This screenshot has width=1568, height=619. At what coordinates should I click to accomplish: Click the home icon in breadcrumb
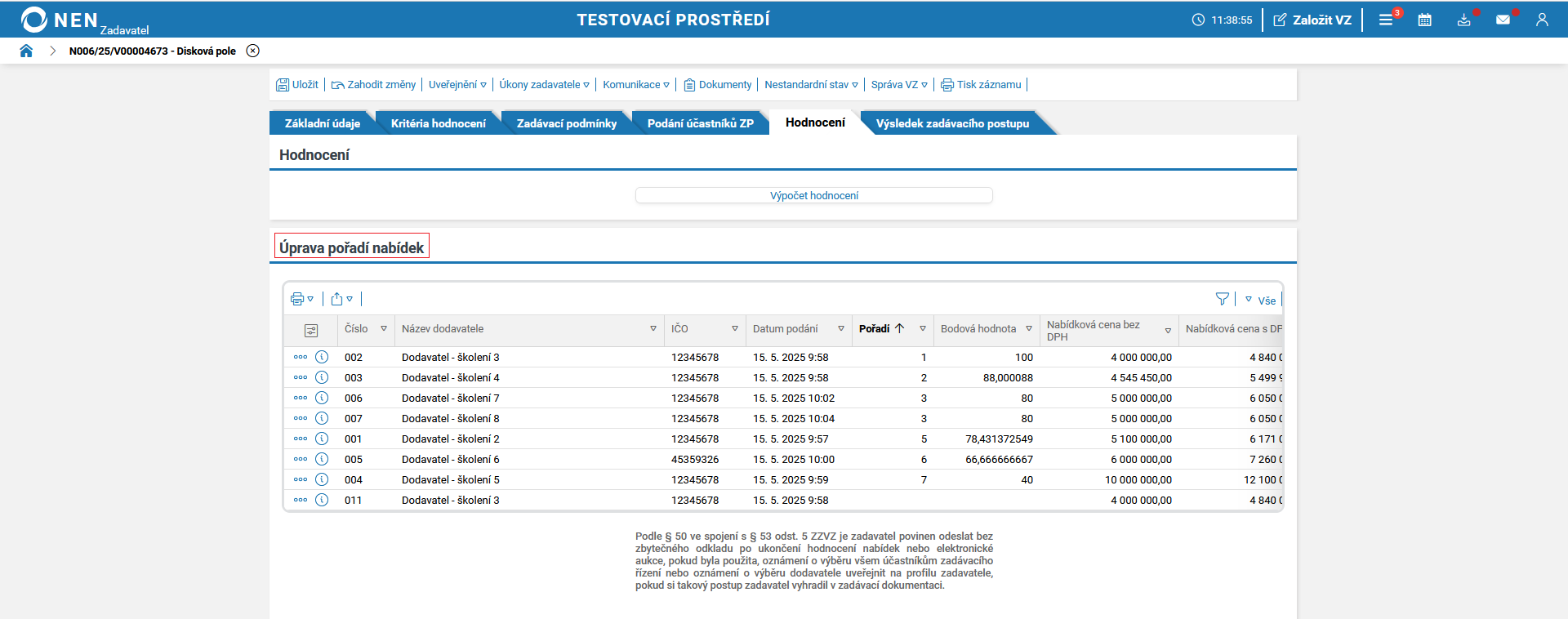pyautogui.click(x=26, y=51)
